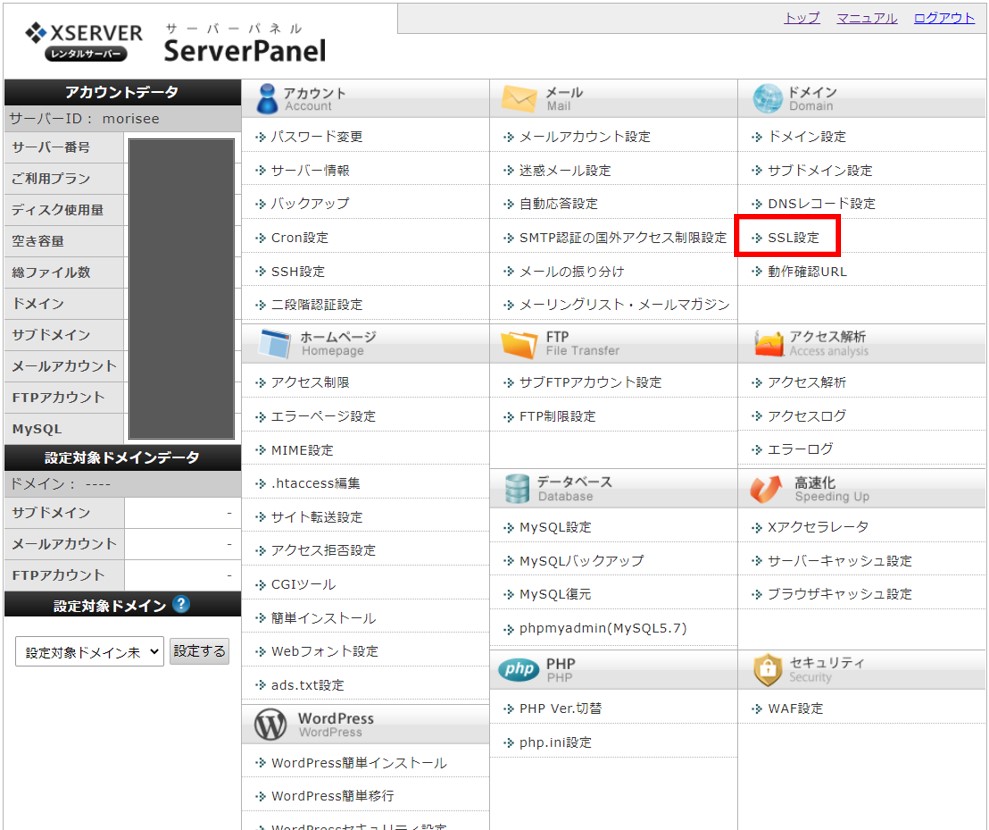Image resolution: width=989 pixels, height=830 pixels.
Task: Open 二段階認証設定
Action: [x=317, y=305]
